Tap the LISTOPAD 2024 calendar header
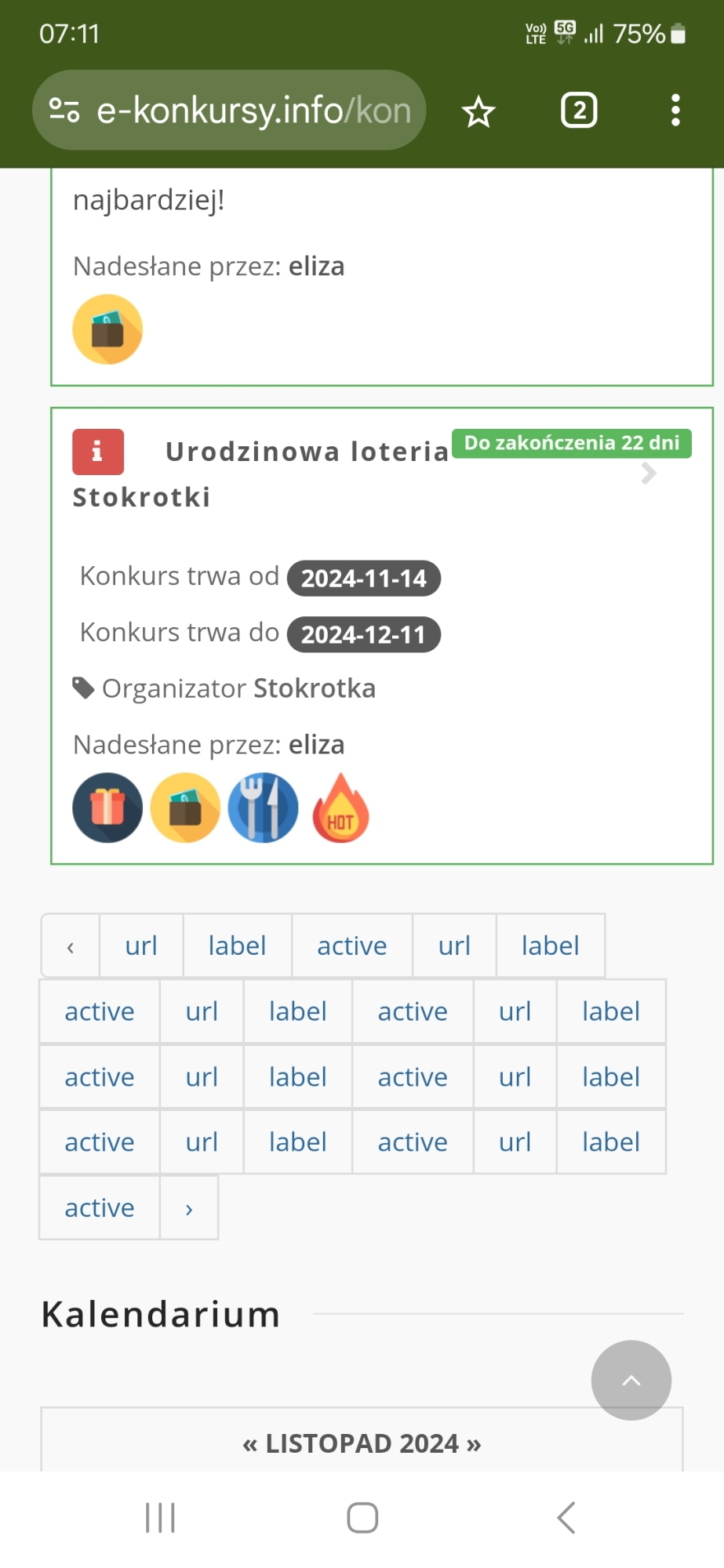The height and width of the screenshot is (1568, 724). (x=362, y=1443)
